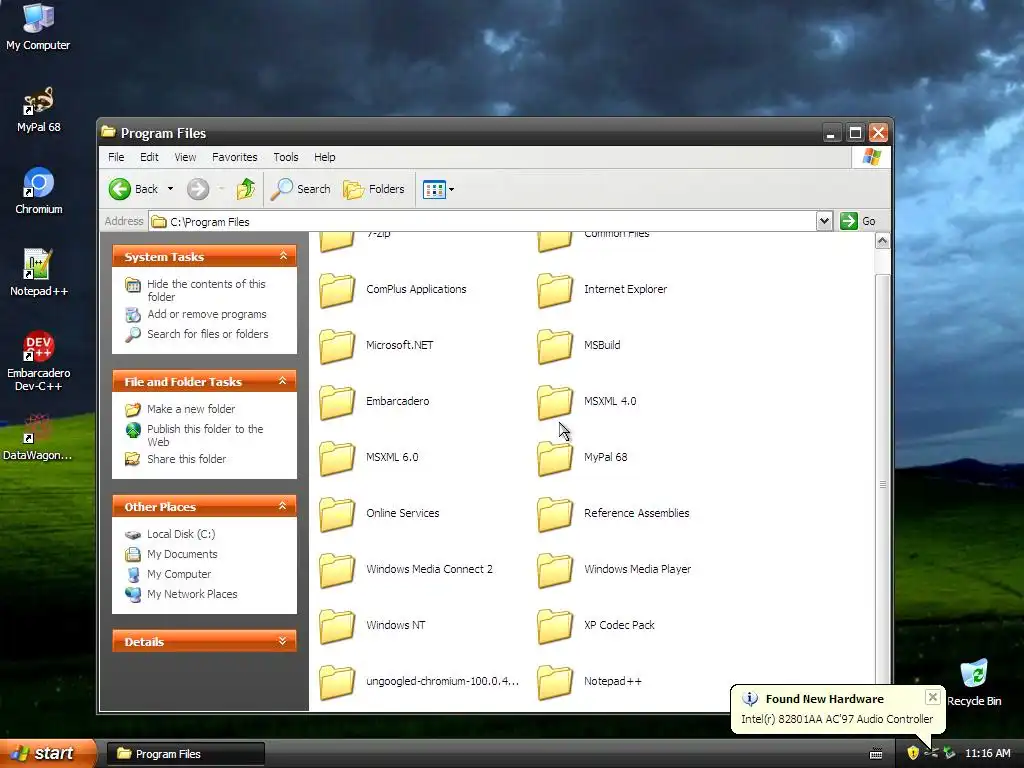Click Publish this folder to the Web

204,436
